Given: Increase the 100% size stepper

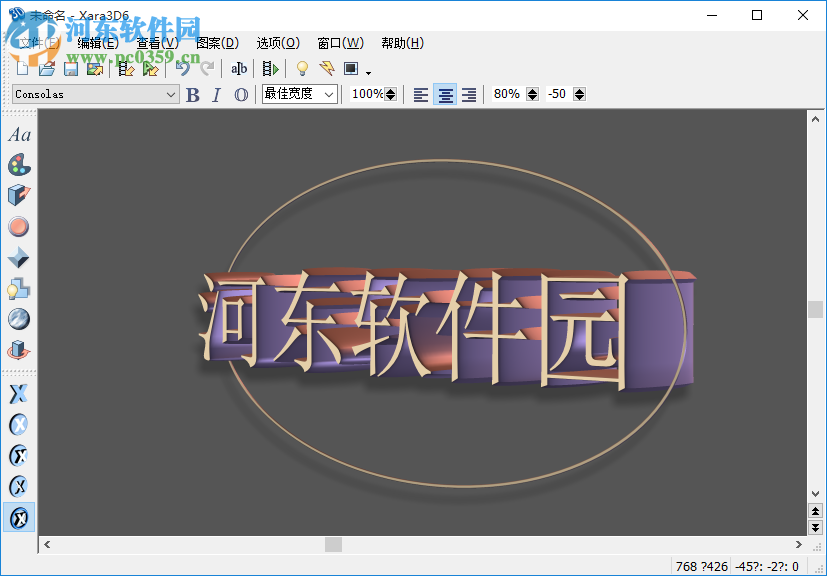Looking at the screenshot, I should coord(390,90).
